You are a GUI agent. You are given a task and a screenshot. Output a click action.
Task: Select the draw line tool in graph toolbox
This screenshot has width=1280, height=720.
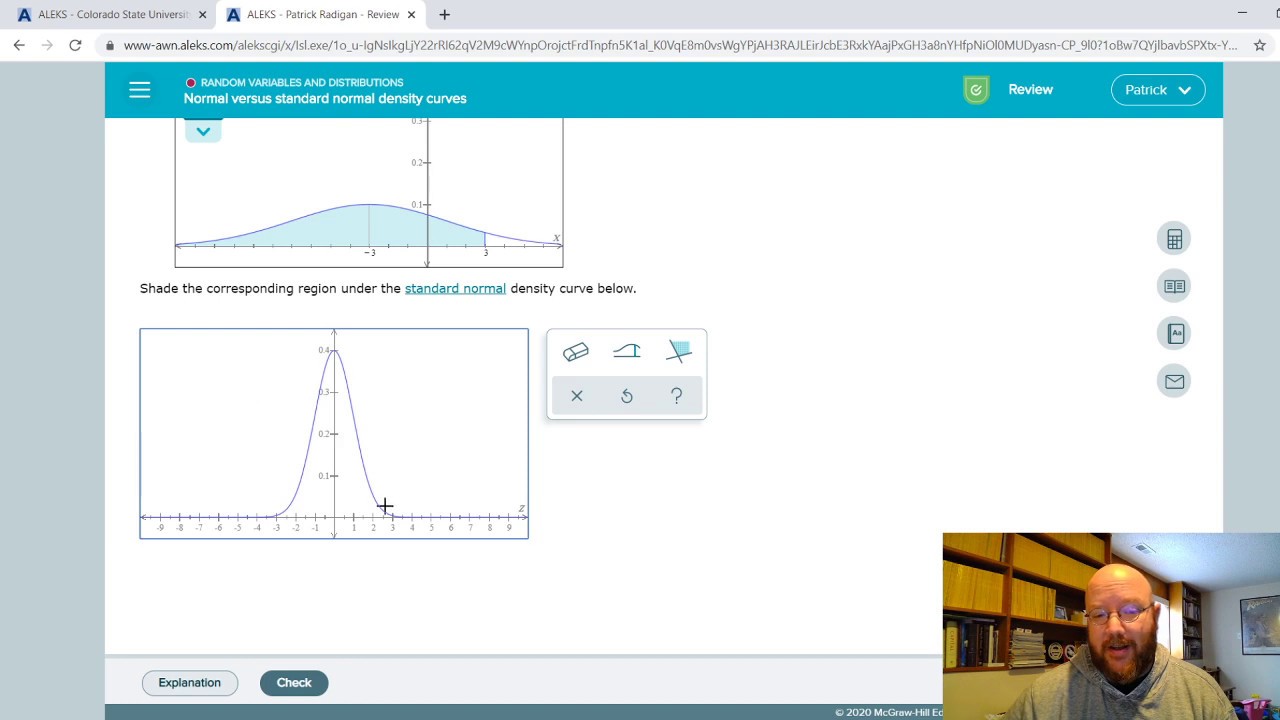(x=627, y=351)
